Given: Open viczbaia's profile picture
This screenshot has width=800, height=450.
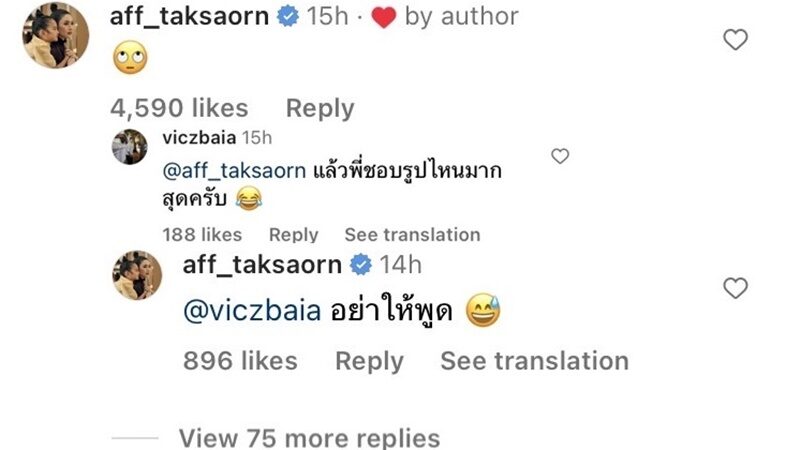Looking at the screenshot, I should point(130,147).
